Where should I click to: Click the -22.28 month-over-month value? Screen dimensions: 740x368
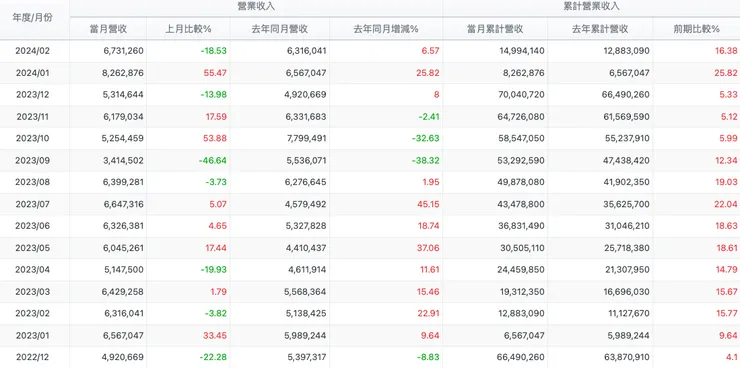pos(213,357)
